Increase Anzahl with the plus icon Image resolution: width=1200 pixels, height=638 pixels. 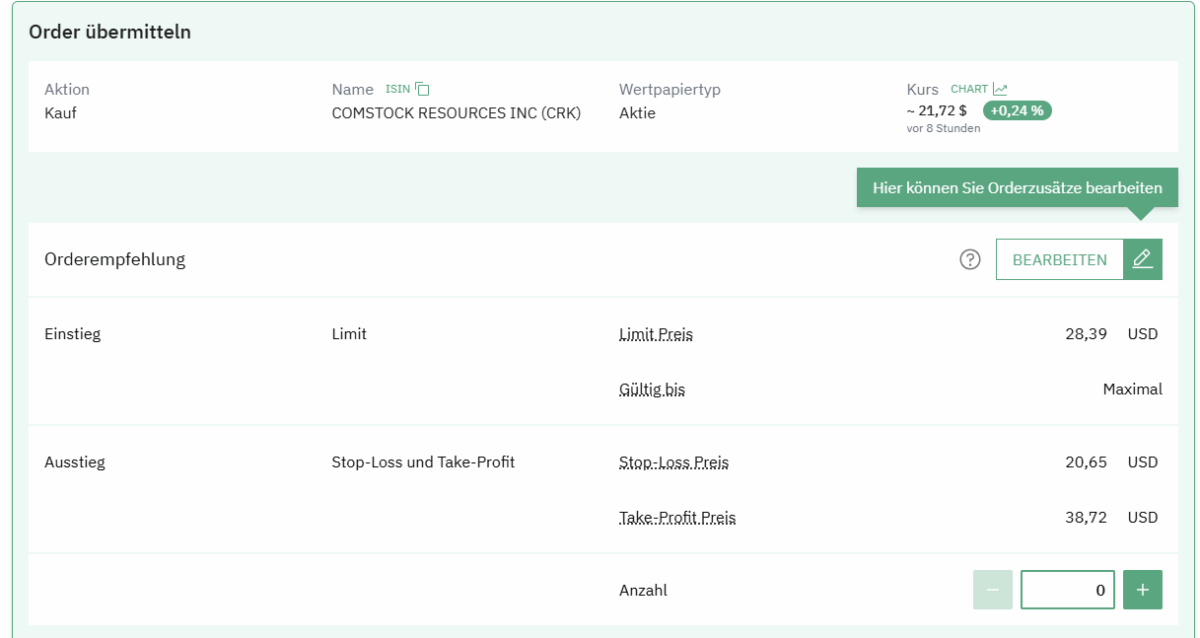pos(1142,590)
